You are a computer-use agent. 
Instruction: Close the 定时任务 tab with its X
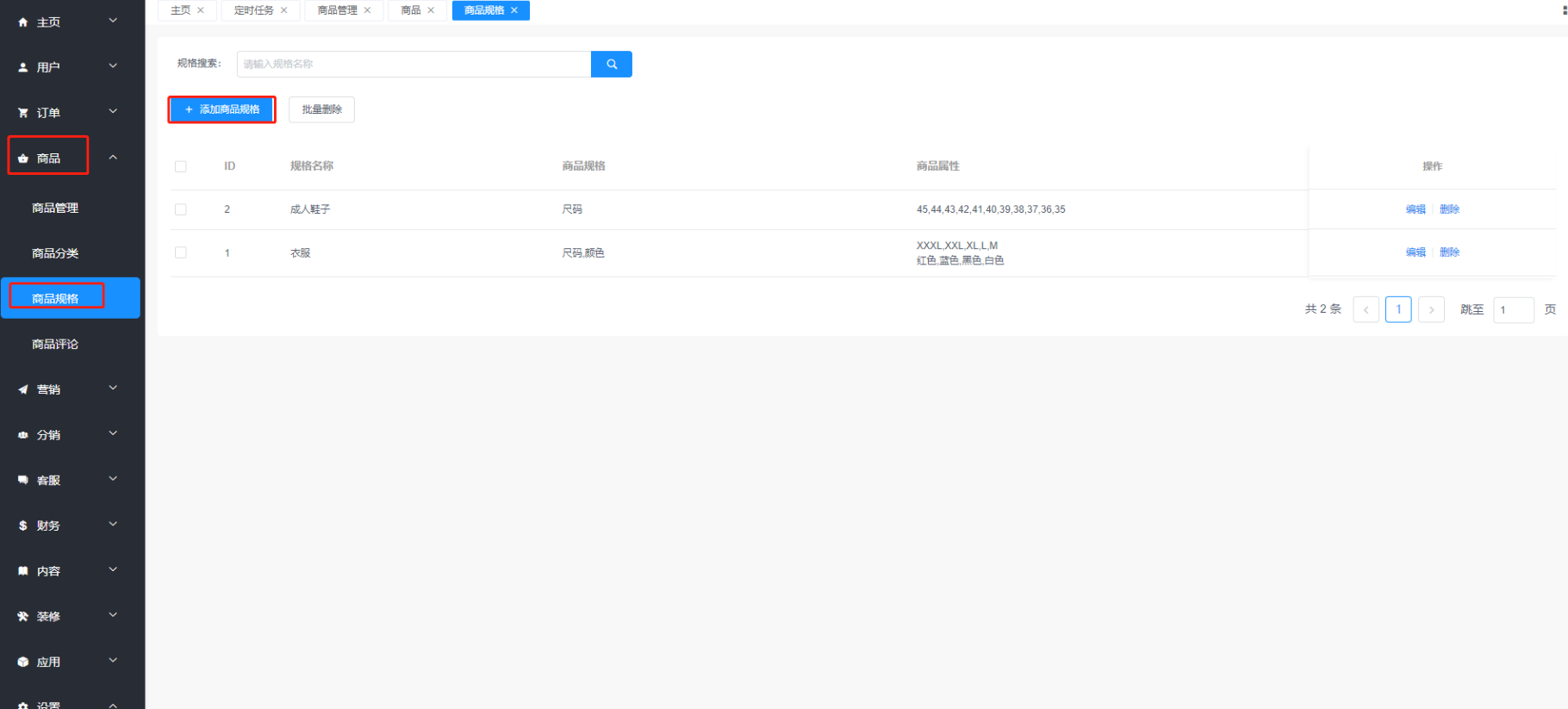(x=283, y=10)
